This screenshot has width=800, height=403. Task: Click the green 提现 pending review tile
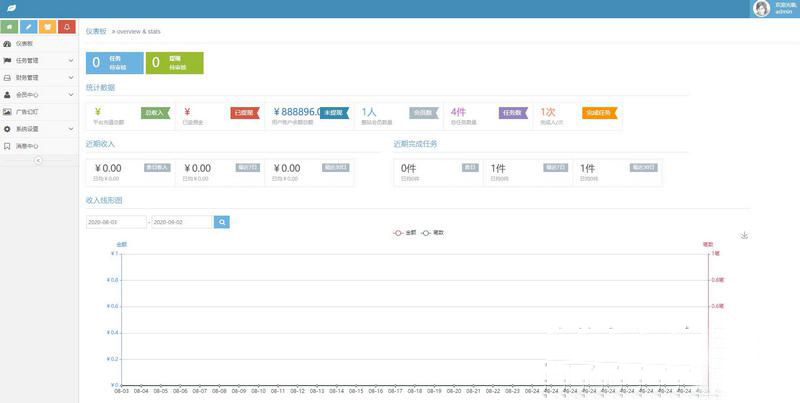pos(174,63)
